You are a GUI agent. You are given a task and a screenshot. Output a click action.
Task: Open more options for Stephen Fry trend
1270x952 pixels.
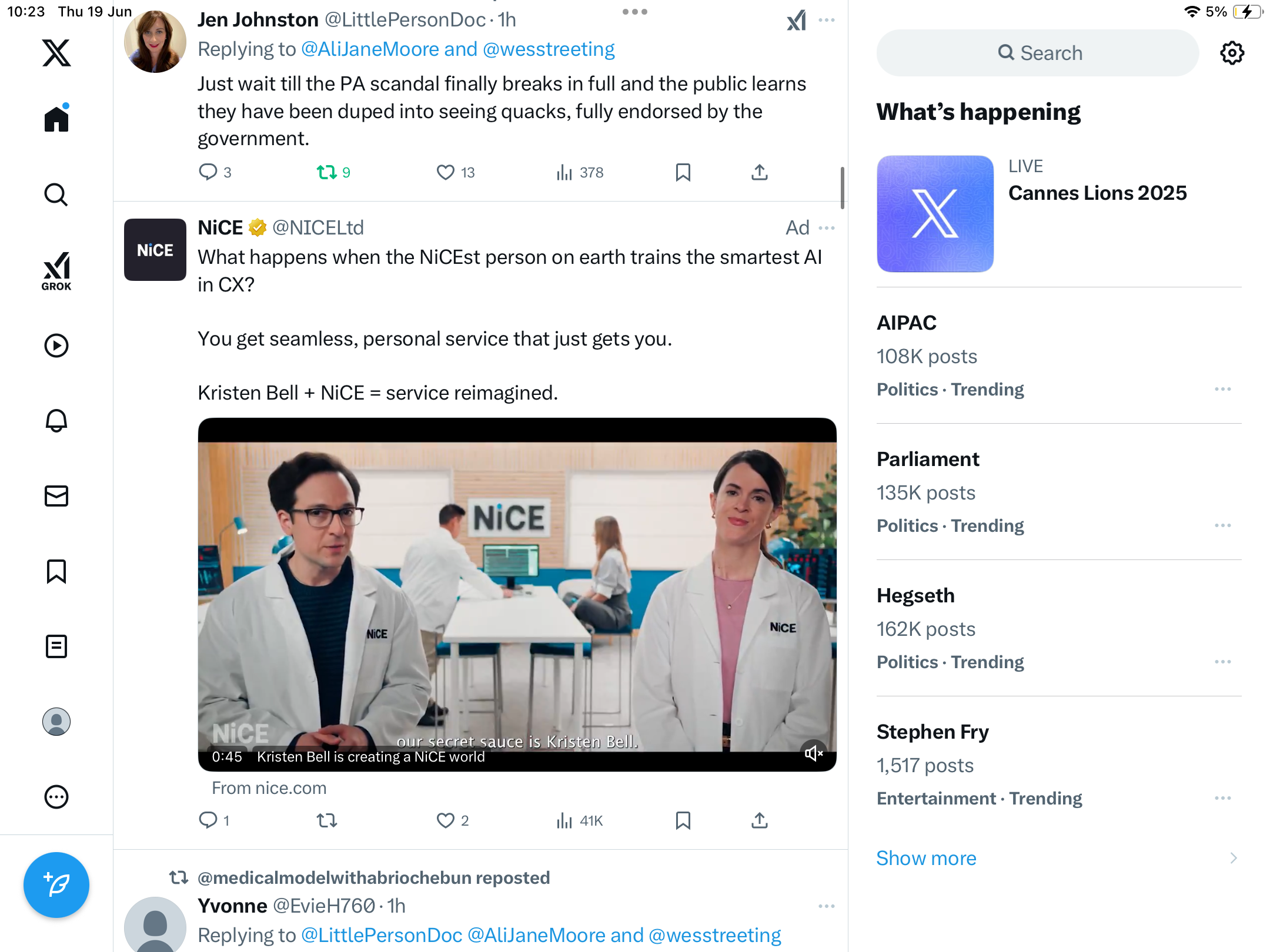coord(1222,798)
